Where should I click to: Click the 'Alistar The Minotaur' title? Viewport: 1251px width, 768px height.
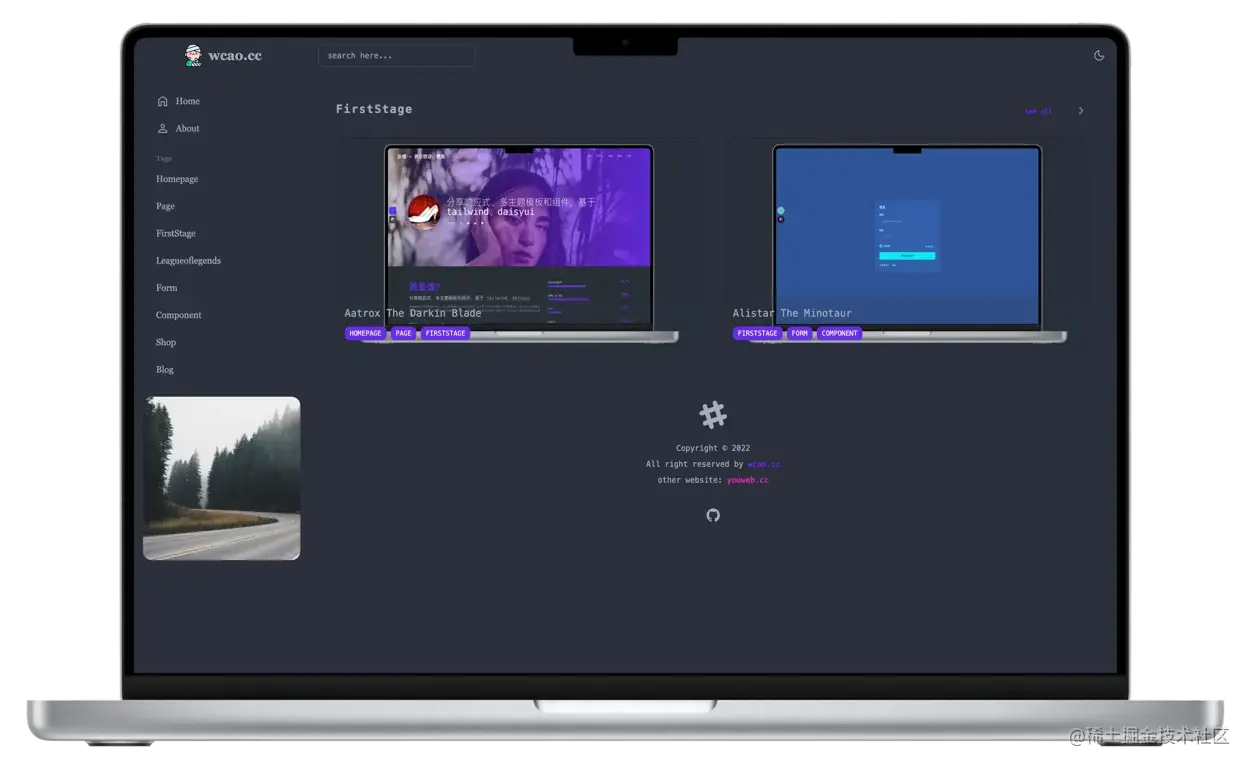(x=793, y=313)
